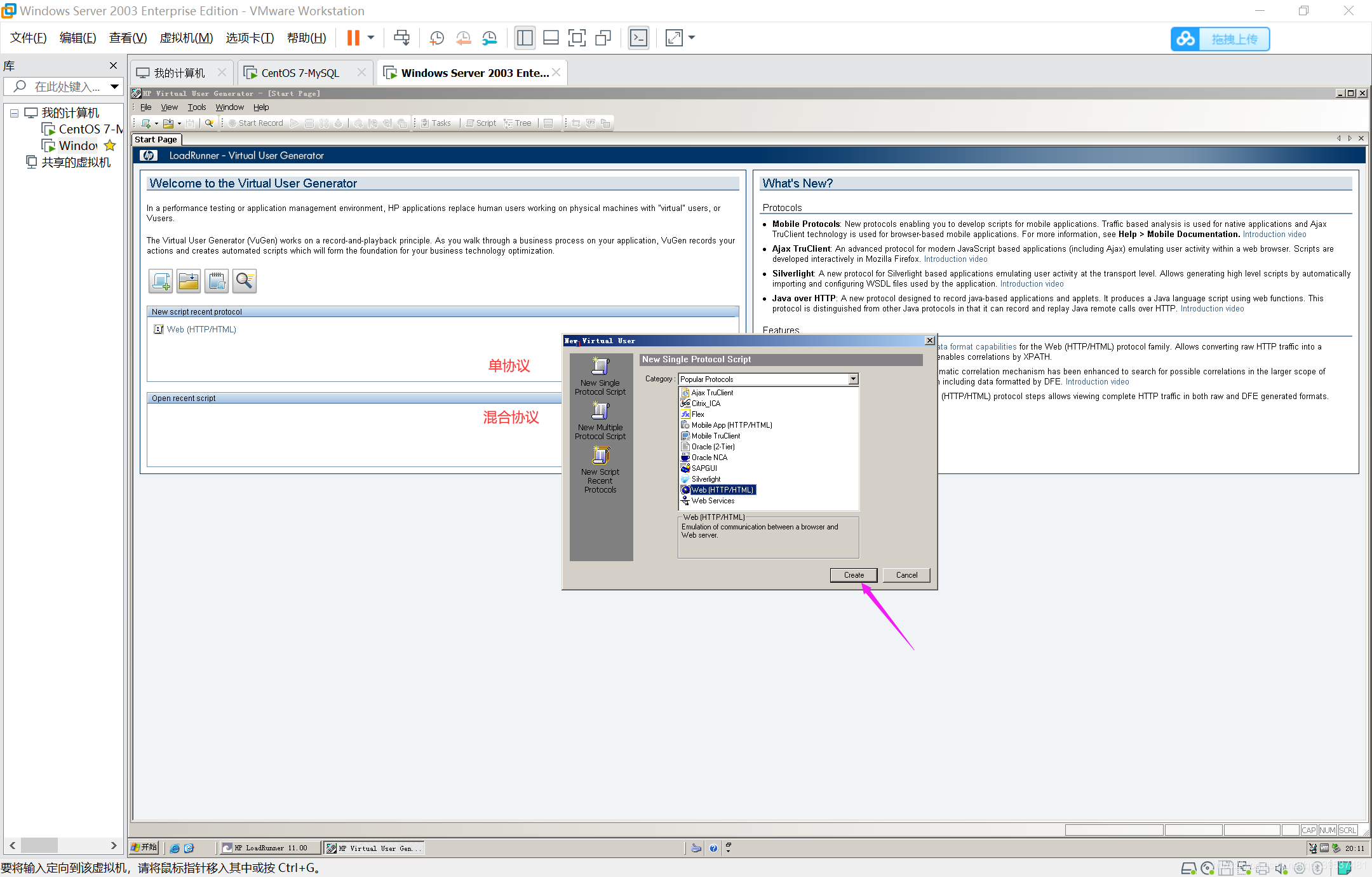
Task: Select Web Services protocol
Action: [x=713, y=501]
